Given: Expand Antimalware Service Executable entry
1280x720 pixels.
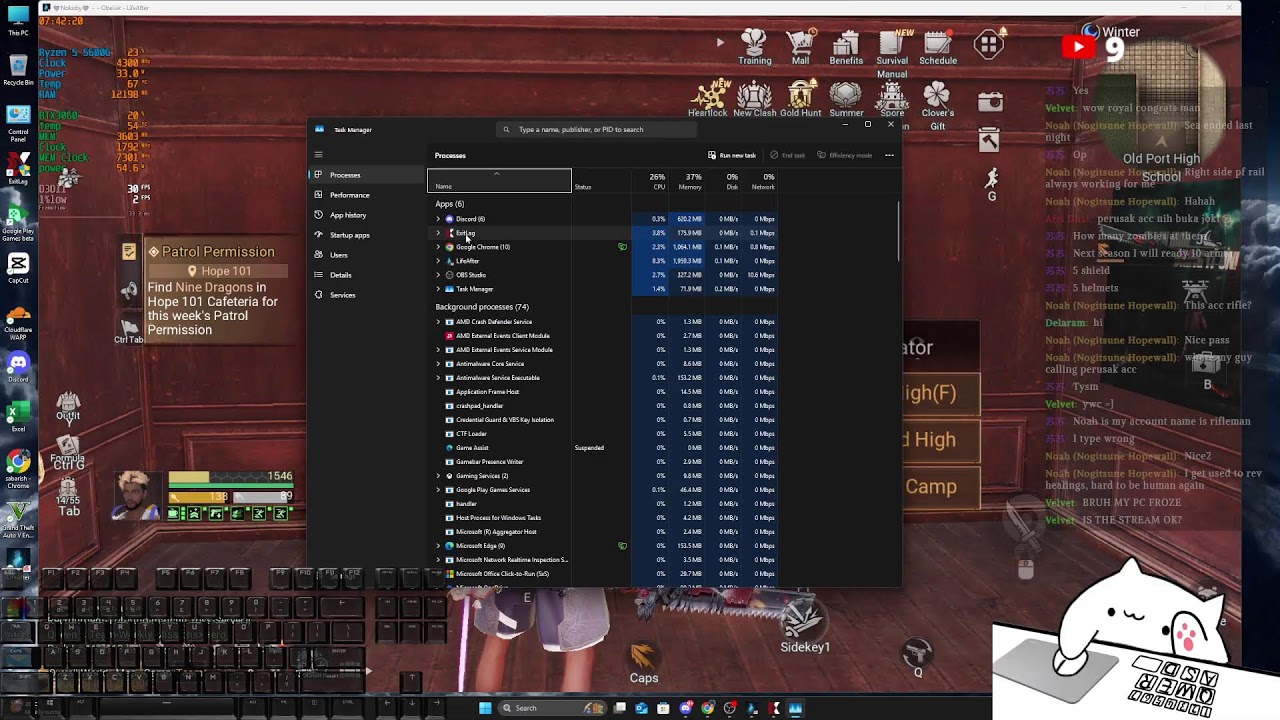Looking at the screenshot, I should point(438,378).
